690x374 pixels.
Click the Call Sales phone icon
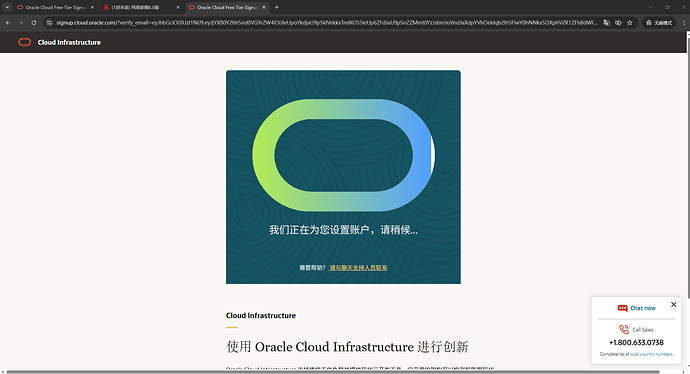(624, 329)
